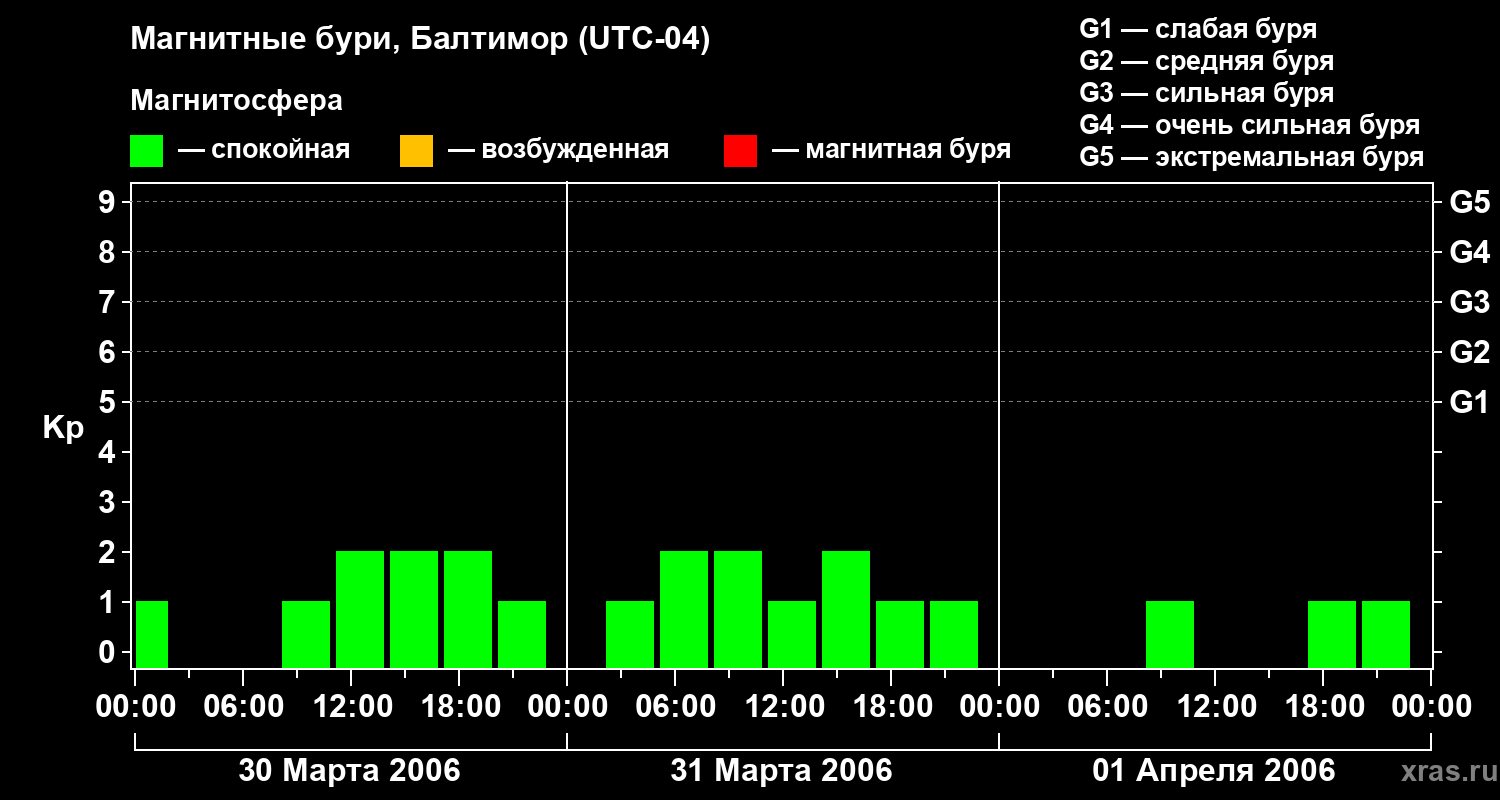Image resolution: width=1500 pixels, height=800 pixels.
Task: Click the red 'магнитная буря' legend swatch
Action: 740,151
